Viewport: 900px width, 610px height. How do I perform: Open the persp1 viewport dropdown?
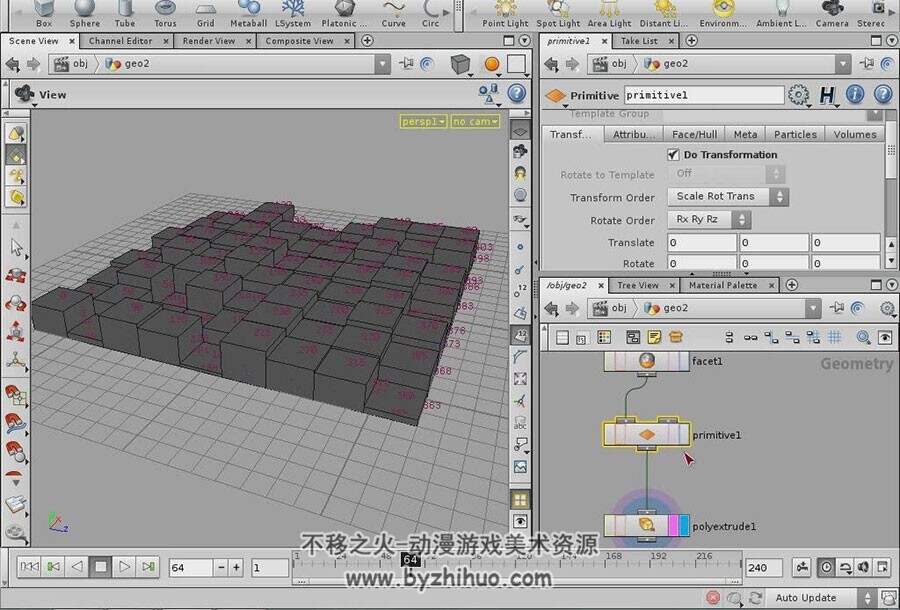click(x=424, y=121)
